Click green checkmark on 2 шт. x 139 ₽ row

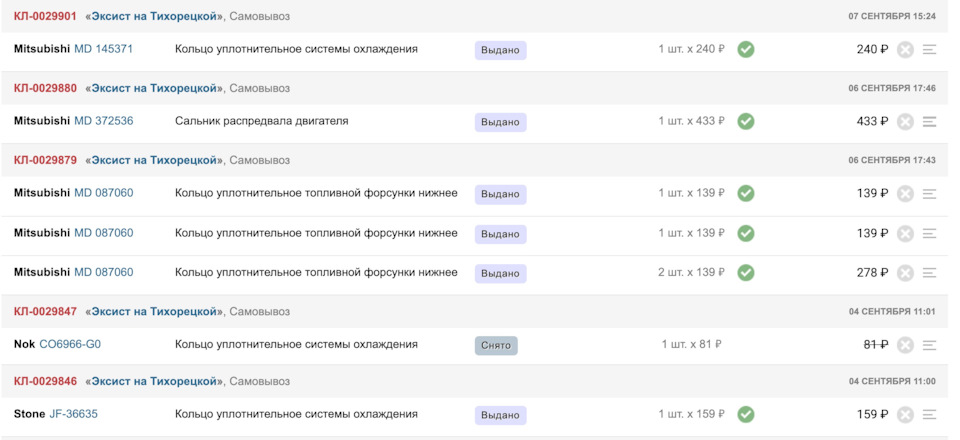[745, 272]
